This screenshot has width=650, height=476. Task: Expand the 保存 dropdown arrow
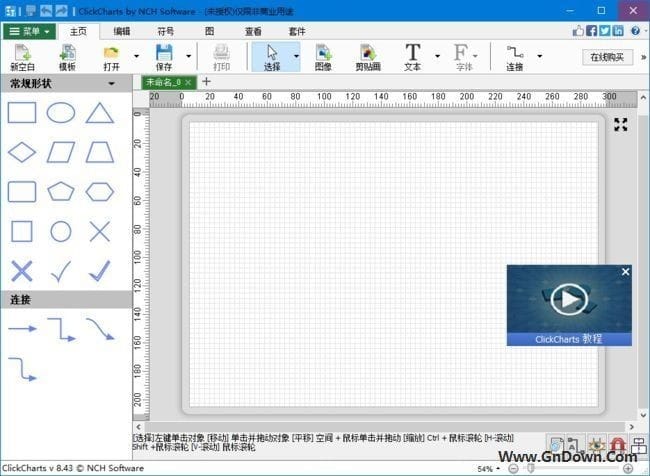[x=189, y=56]
